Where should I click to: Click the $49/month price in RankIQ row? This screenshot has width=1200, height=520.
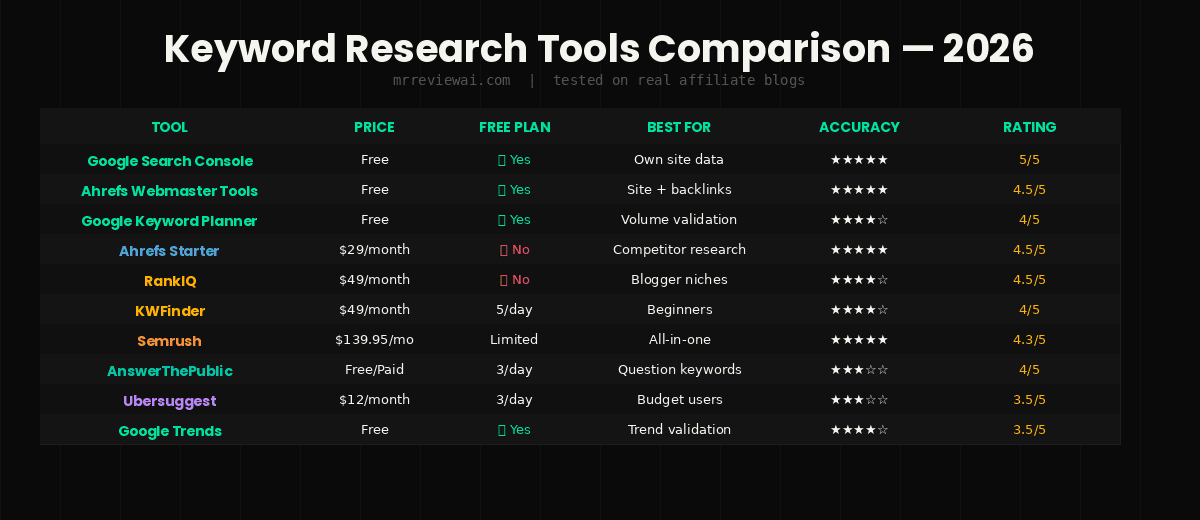click(374, 280)
